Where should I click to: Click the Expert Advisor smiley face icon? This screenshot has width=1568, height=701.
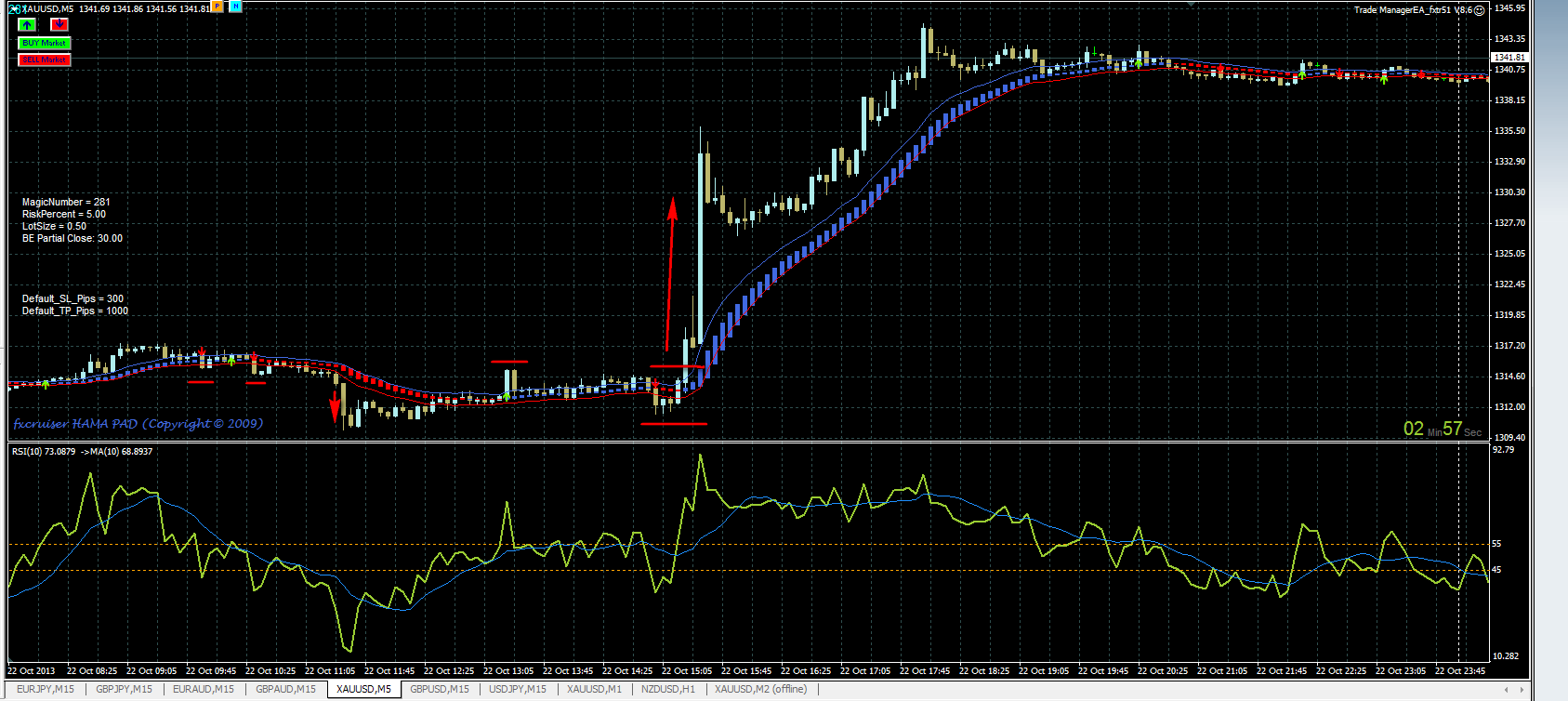tap(1480, 10)
